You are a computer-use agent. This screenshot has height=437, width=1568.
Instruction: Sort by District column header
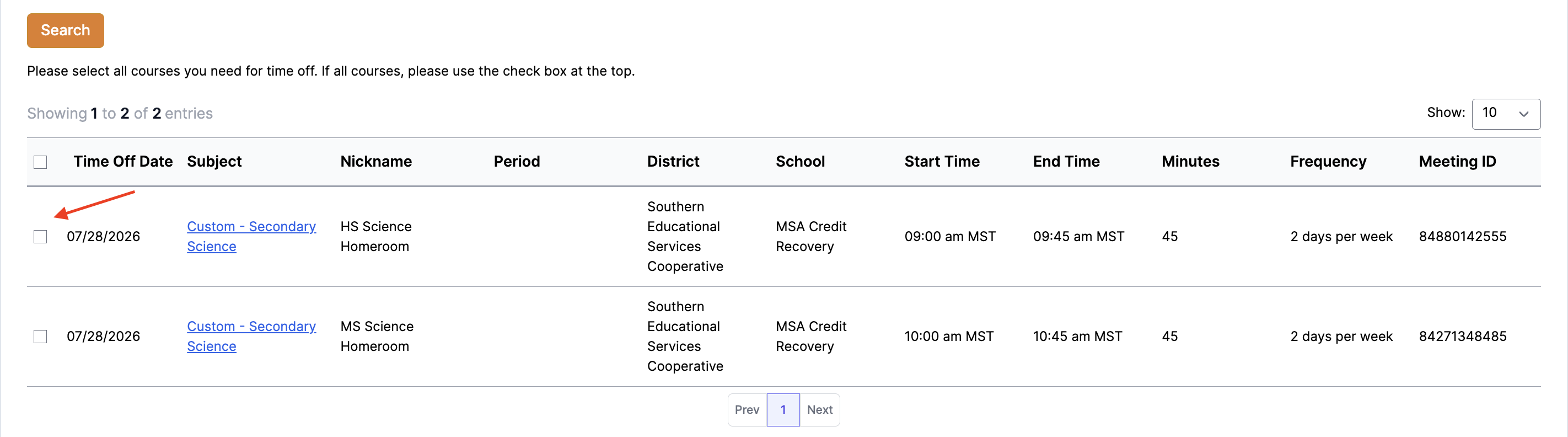[x=673, y=162]
